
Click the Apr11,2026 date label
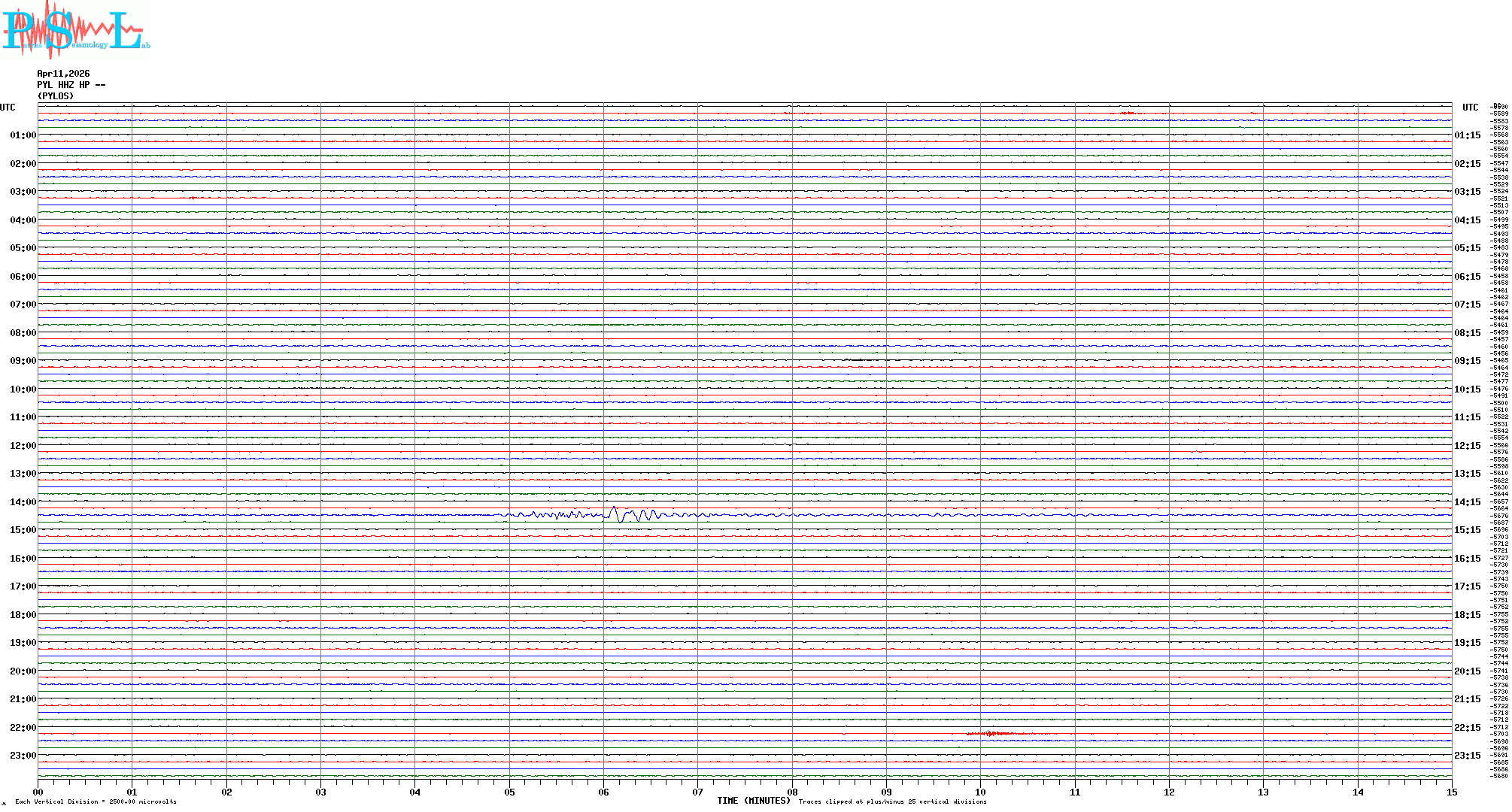pos(63,74)
